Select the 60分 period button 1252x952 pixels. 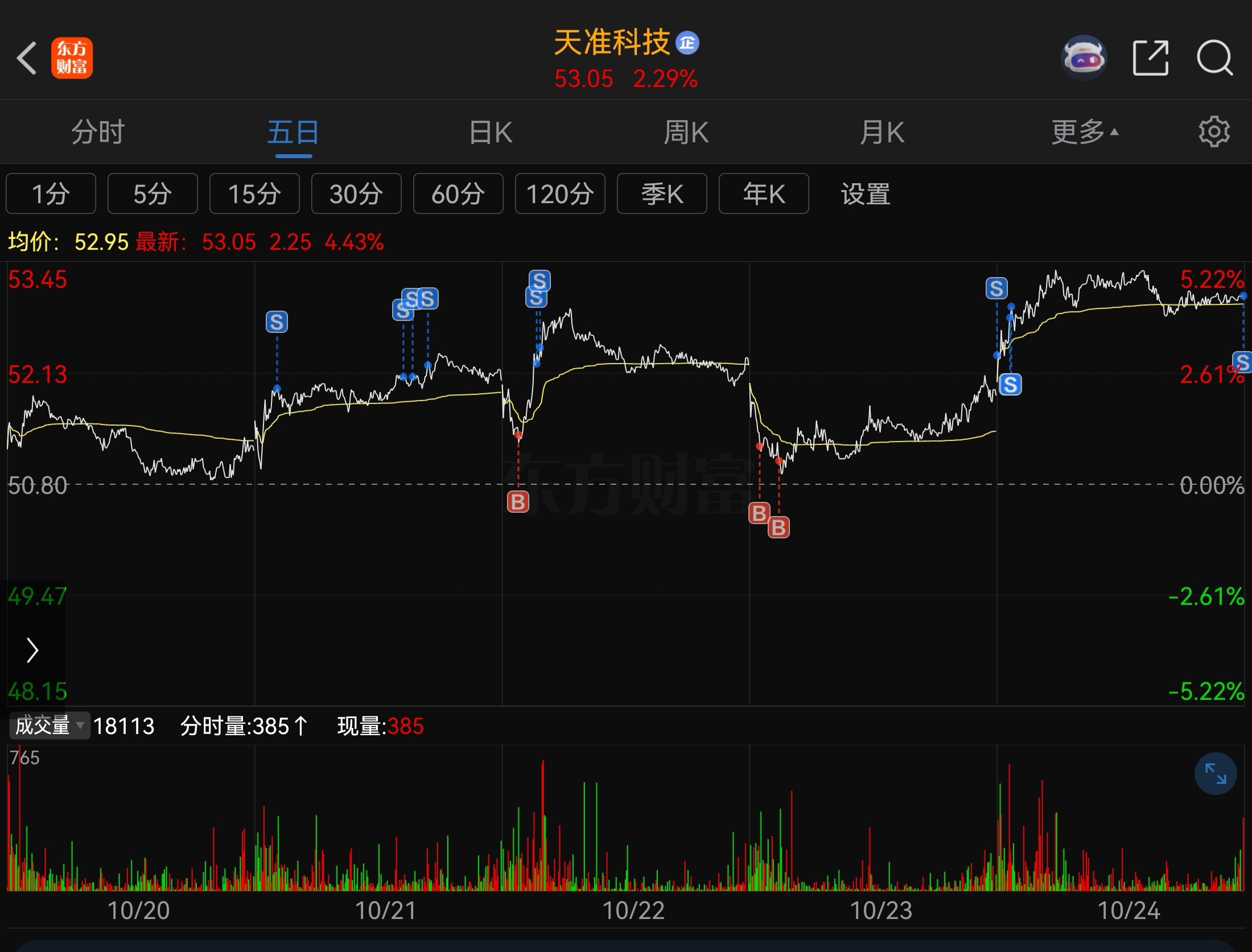click(x=458, y=194)
